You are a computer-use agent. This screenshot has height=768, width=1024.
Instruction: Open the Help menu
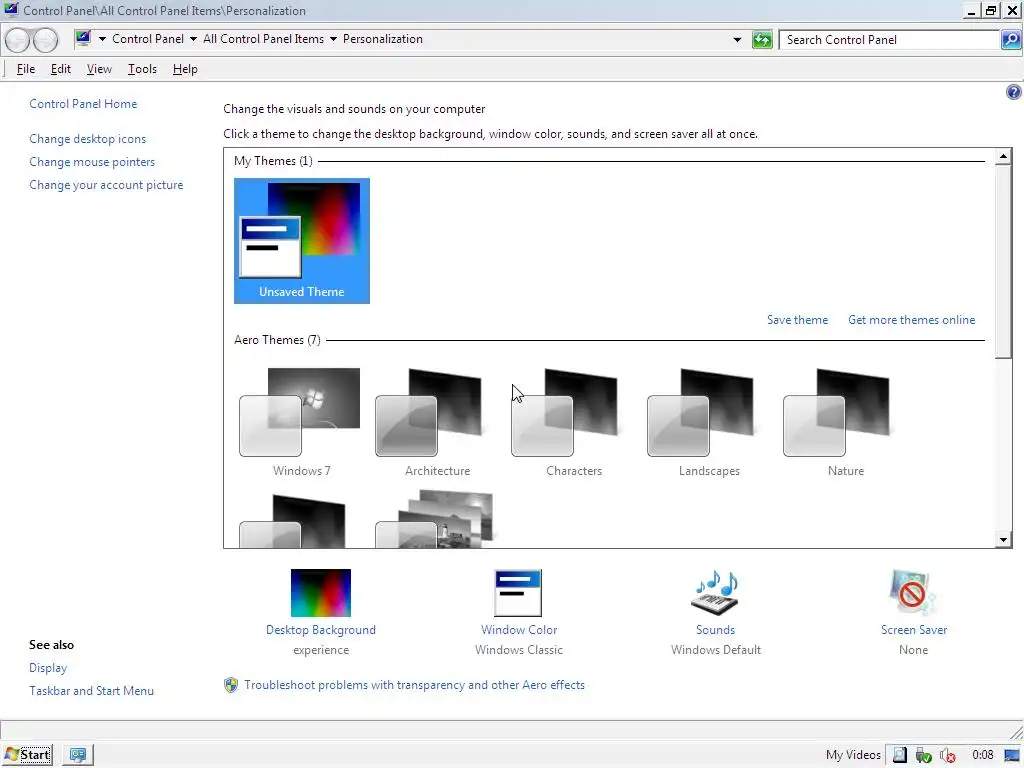[x=185, y=69]
